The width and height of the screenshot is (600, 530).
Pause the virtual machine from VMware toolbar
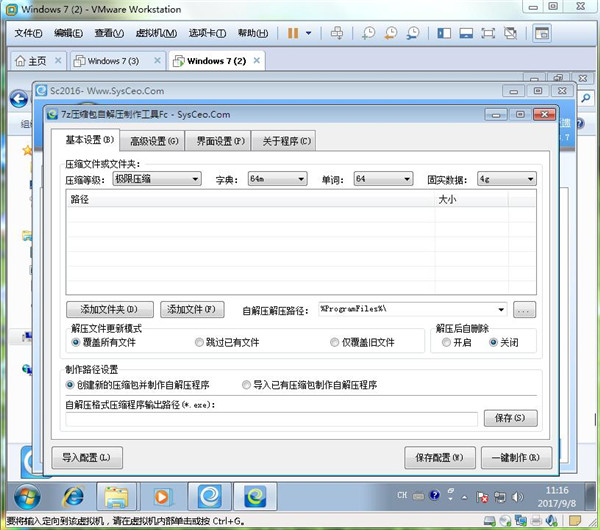pos(293,33)
